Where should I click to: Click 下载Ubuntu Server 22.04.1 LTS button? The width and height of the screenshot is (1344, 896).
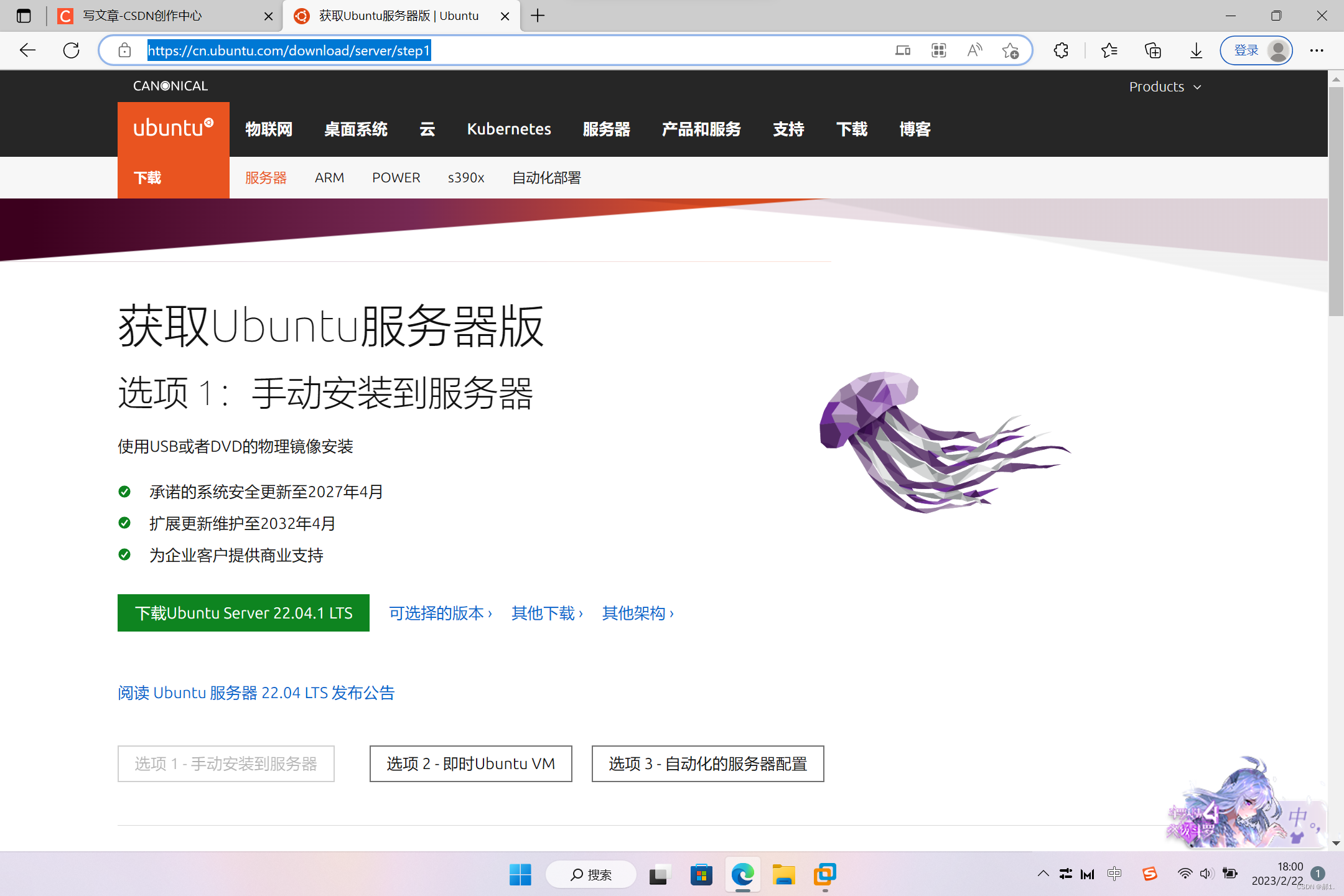click(x=243, y=613)
